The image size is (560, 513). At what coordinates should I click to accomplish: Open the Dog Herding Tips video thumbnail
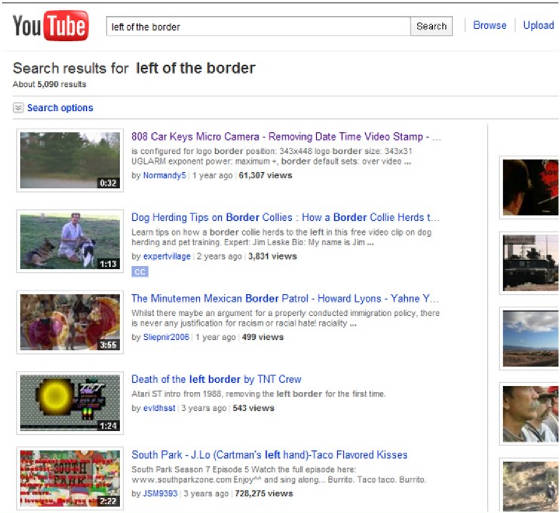tap(70, 241)
